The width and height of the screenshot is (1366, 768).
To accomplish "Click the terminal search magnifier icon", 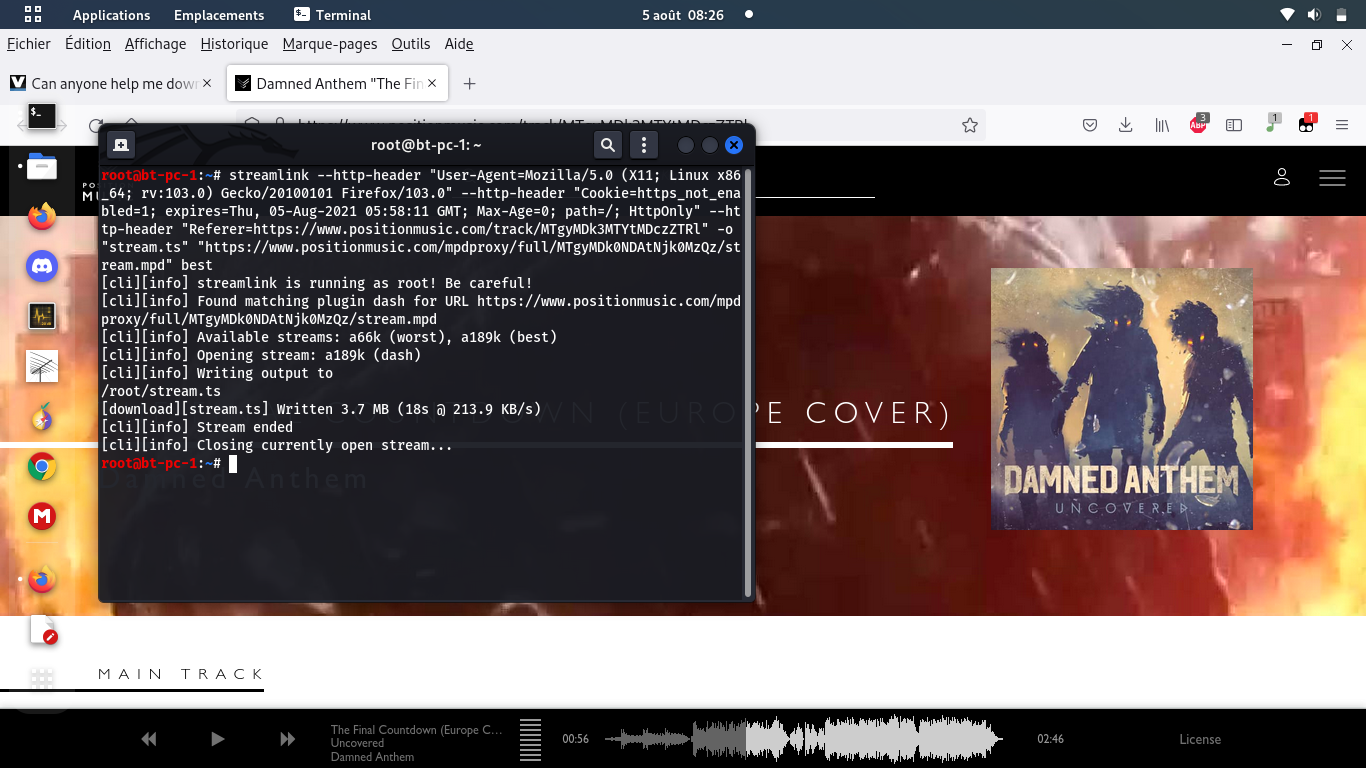I will [x=607, y=145].
